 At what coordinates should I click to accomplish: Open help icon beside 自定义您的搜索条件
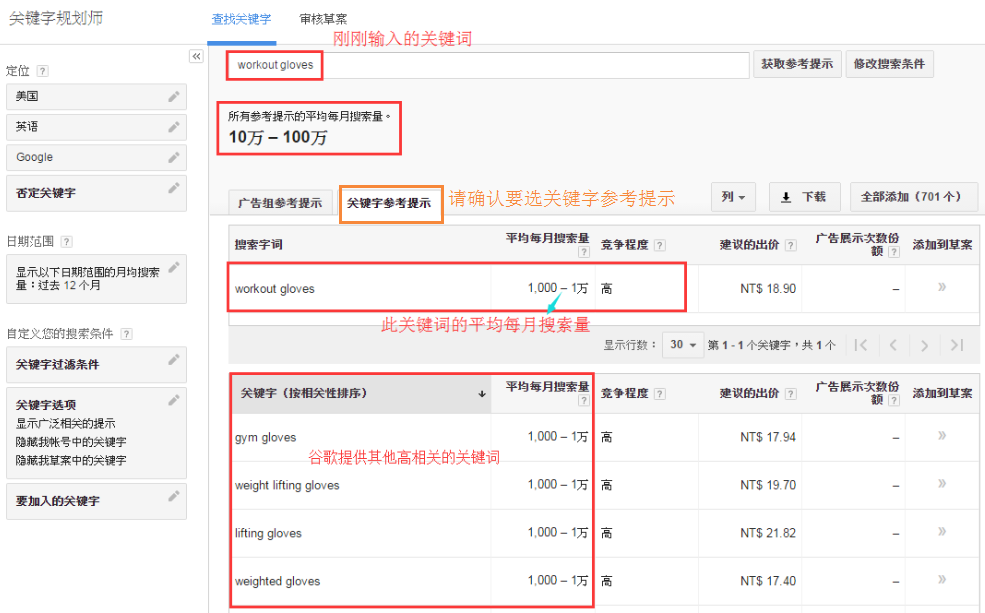coord(126,334)
